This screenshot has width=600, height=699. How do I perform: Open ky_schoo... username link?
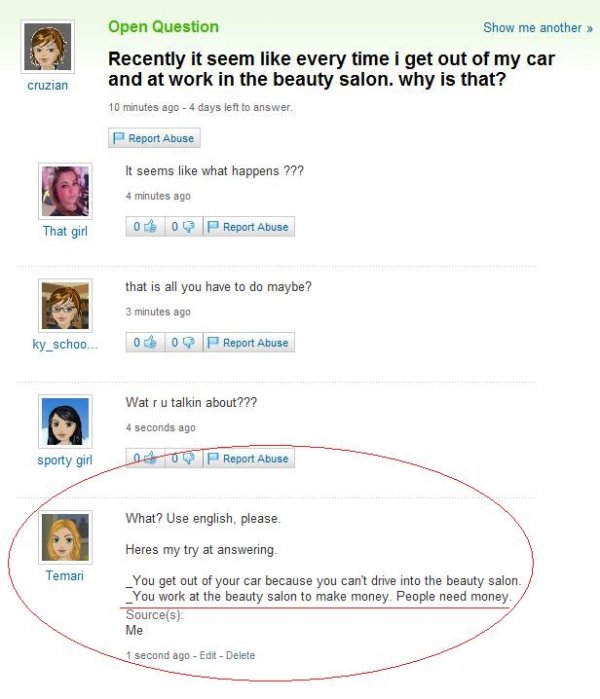pos(65,344)
